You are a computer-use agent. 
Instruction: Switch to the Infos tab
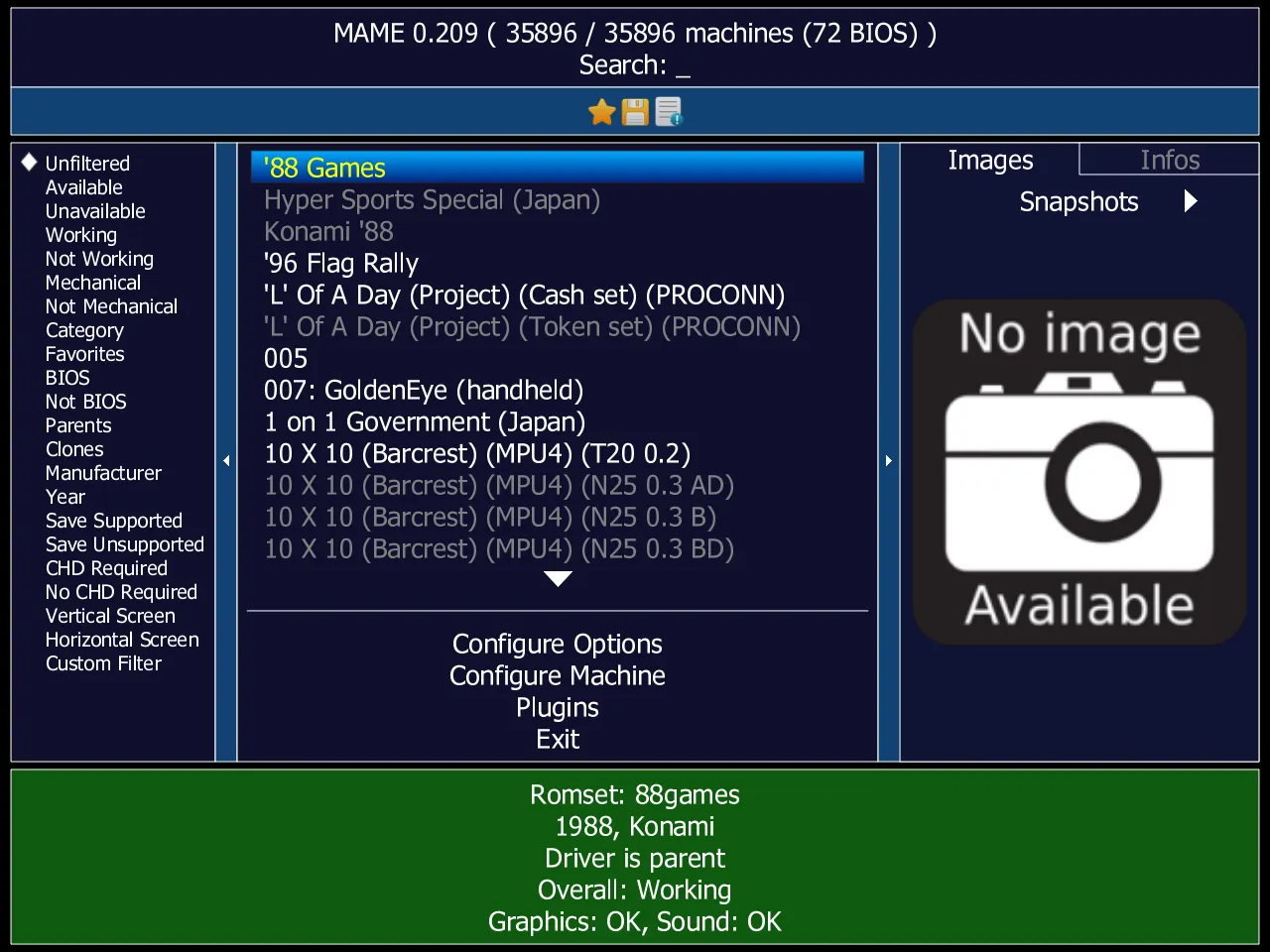point(1169,159)
